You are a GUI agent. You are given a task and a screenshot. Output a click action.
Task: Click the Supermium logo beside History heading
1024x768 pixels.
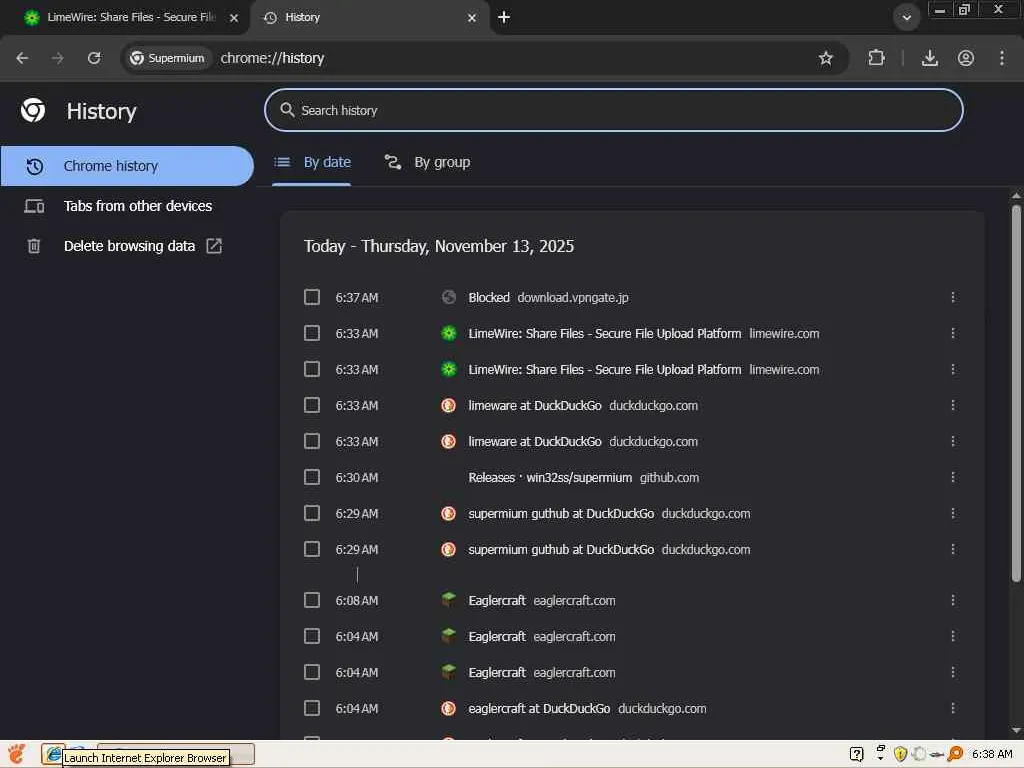33,110
